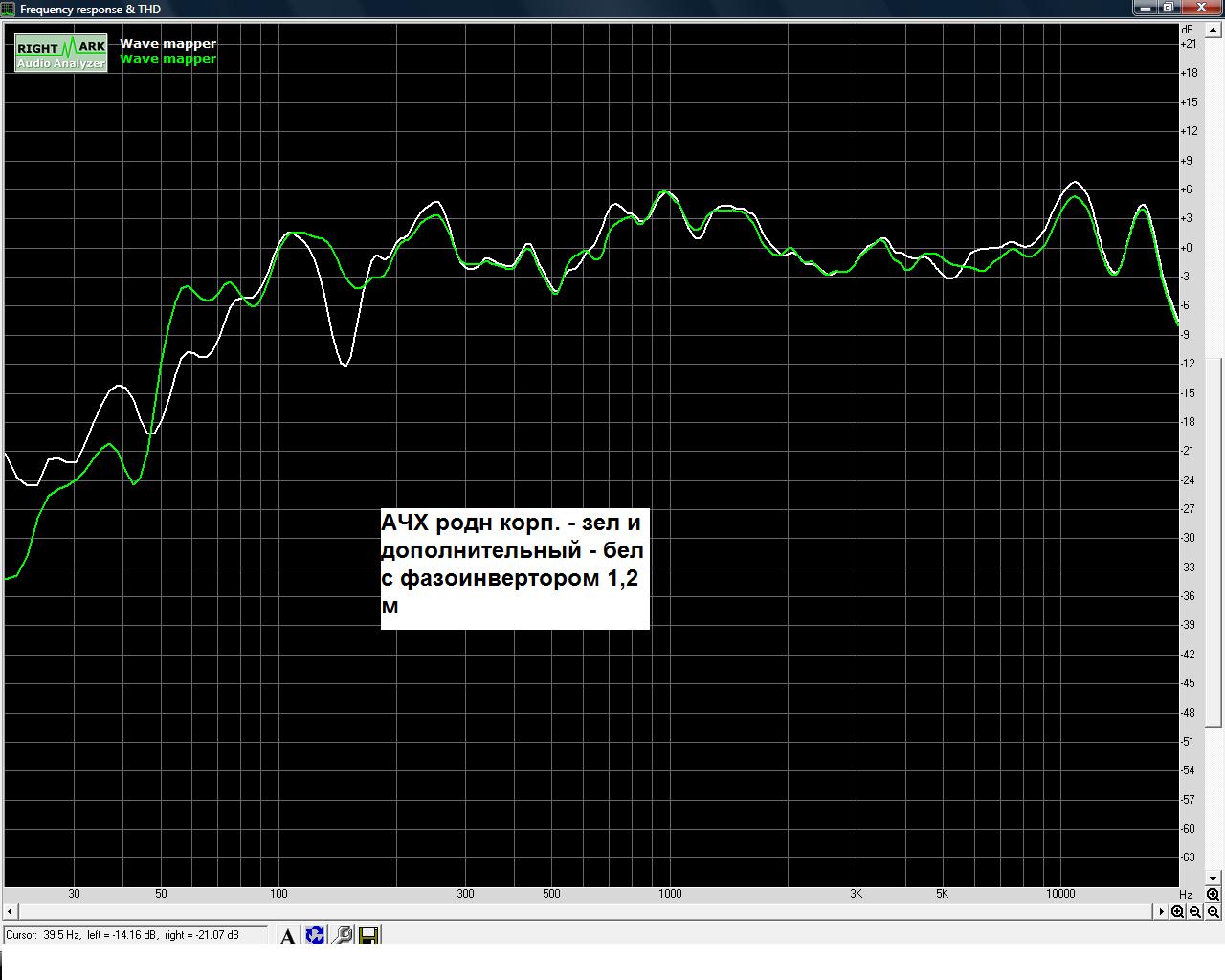Image resolution: width=1225 pixels, height=980 pixels.
Task: Restore down the Frequency response window
Action: [1169, 8]
